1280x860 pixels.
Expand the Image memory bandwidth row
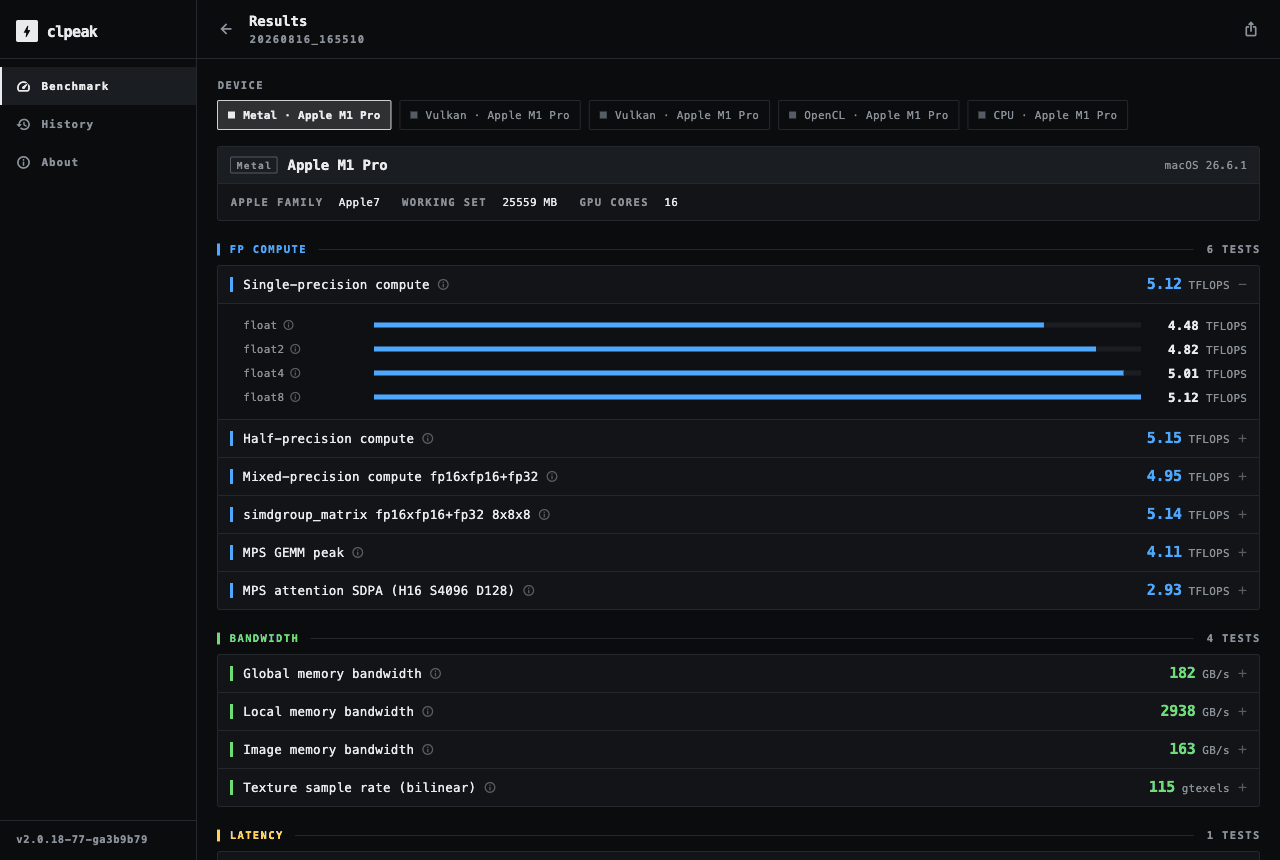click(1243, 750)
